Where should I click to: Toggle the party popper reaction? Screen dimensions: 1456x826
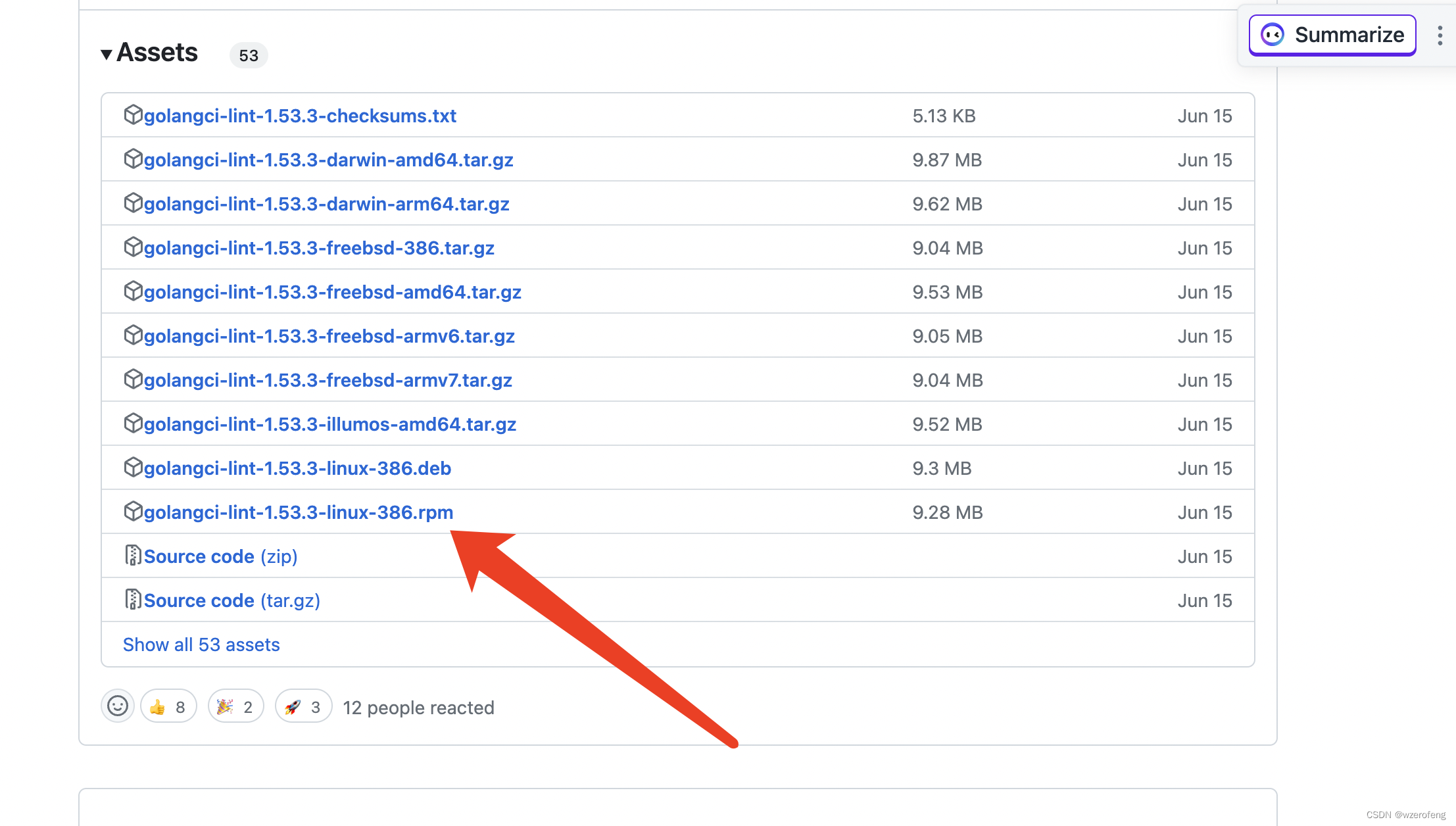coord(235,707)
